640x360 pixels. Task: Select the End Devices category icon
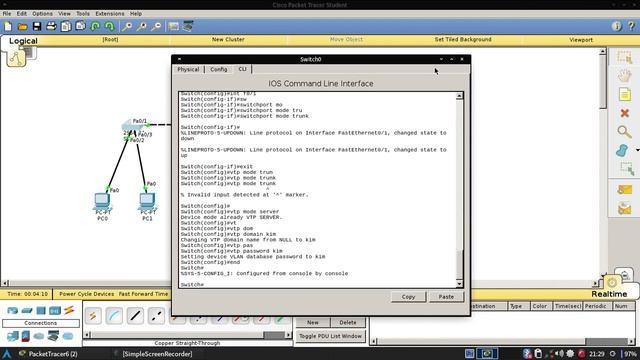13,336
